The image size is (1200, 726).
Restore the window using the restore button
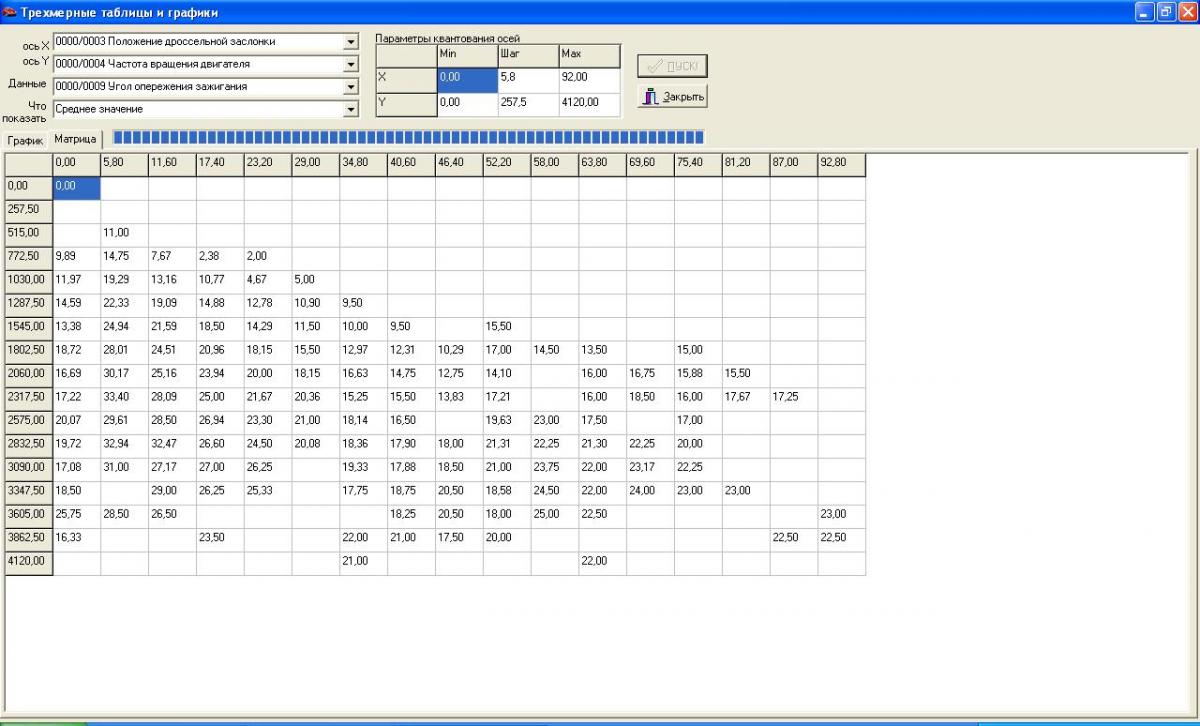coord(1166,12)
